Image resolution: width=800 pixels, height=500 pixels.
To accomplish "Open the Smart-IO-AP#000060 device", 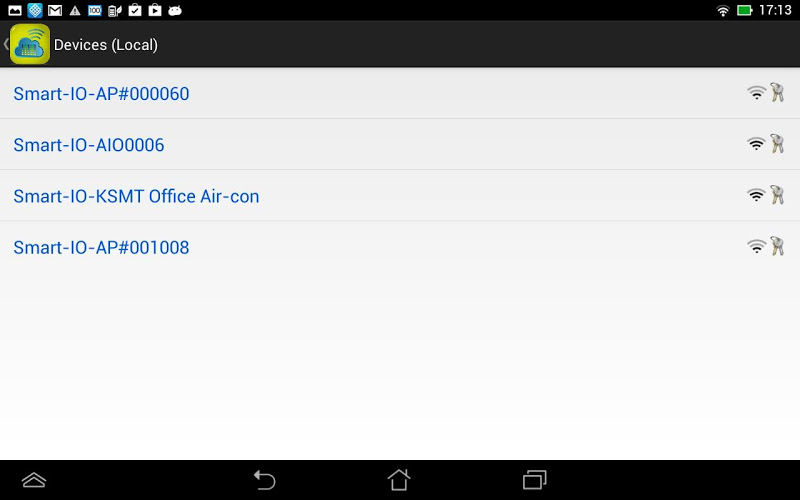I will (x=400, y=93).
